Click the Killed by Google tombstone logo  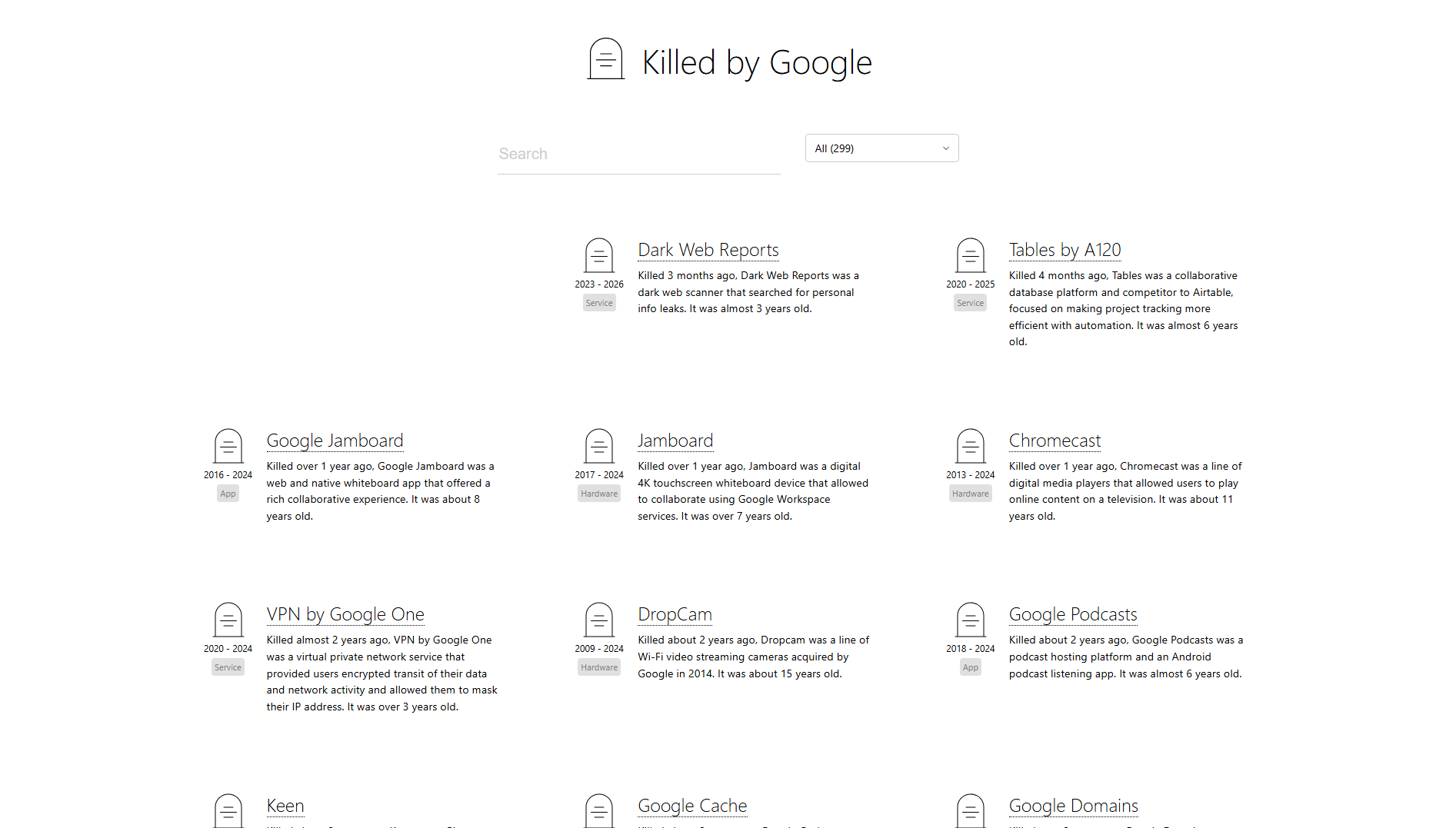(x=605, y=59)
